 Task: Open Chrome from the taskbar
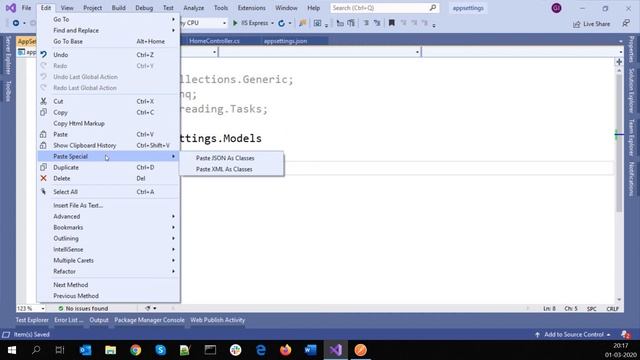(x=136, y=350)
